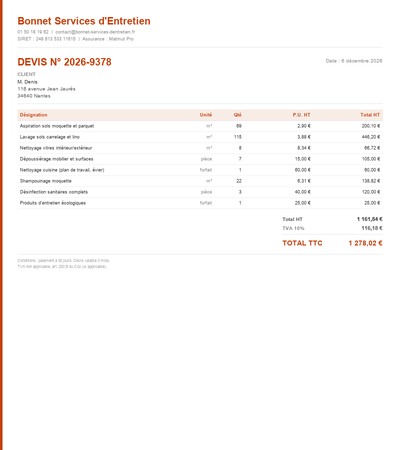Click the P.U. HT column header
The width and height of the screenshot is (400, 450).
pos(301,115)
